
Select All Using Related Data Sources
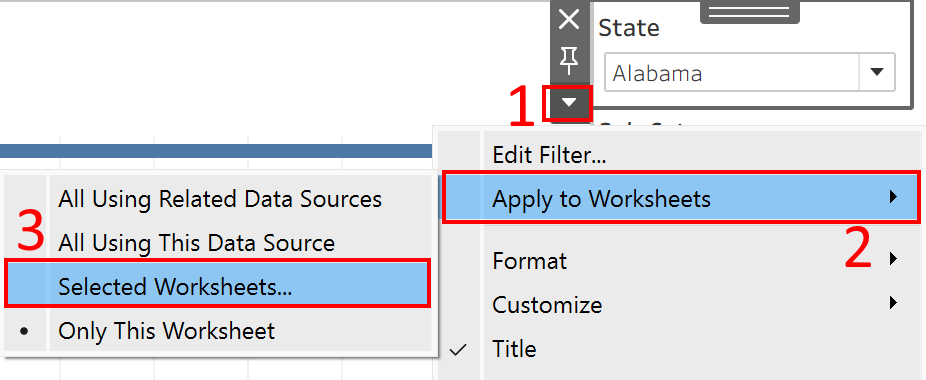click(219, 199)
